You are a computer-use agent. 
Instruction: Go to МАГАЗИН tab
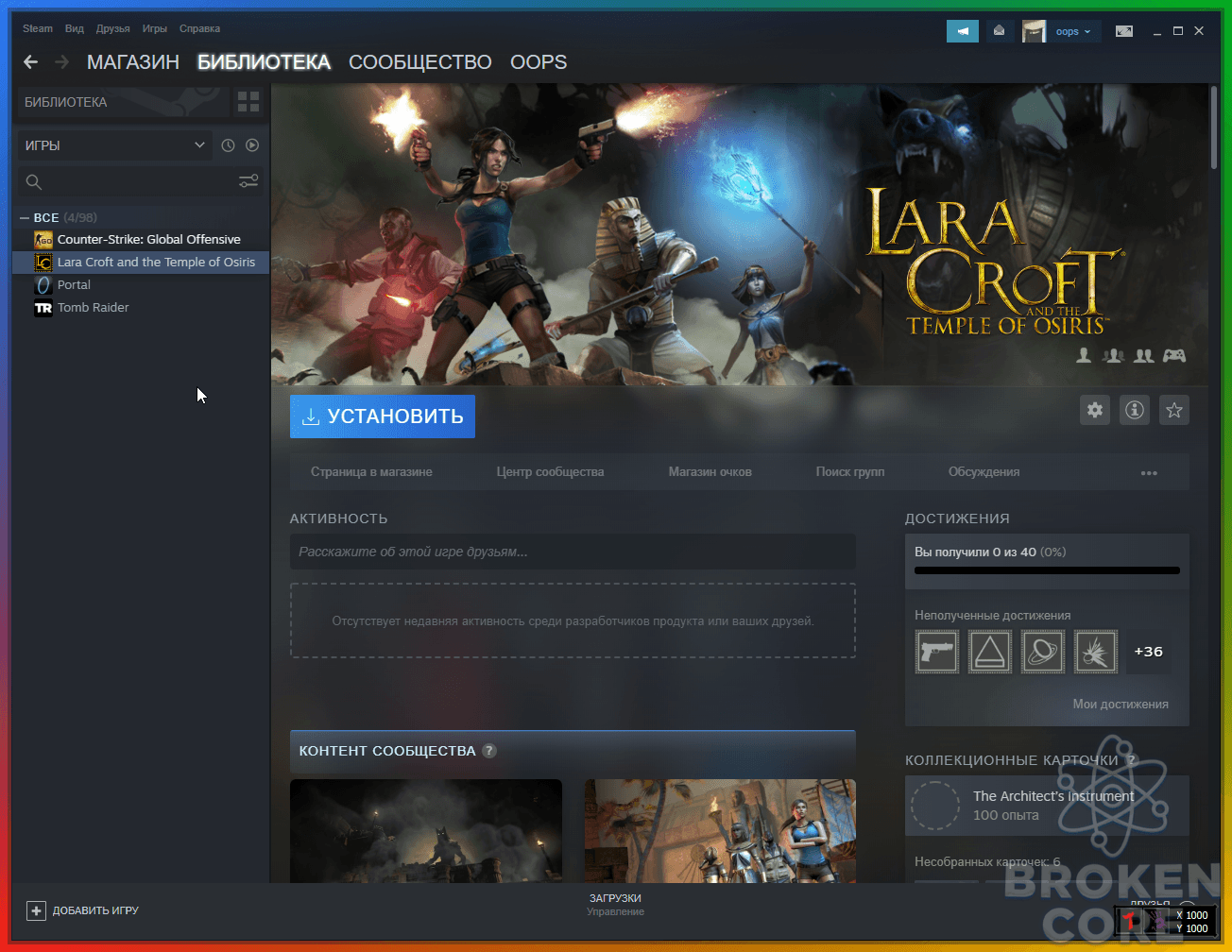(x=133, y=62)
